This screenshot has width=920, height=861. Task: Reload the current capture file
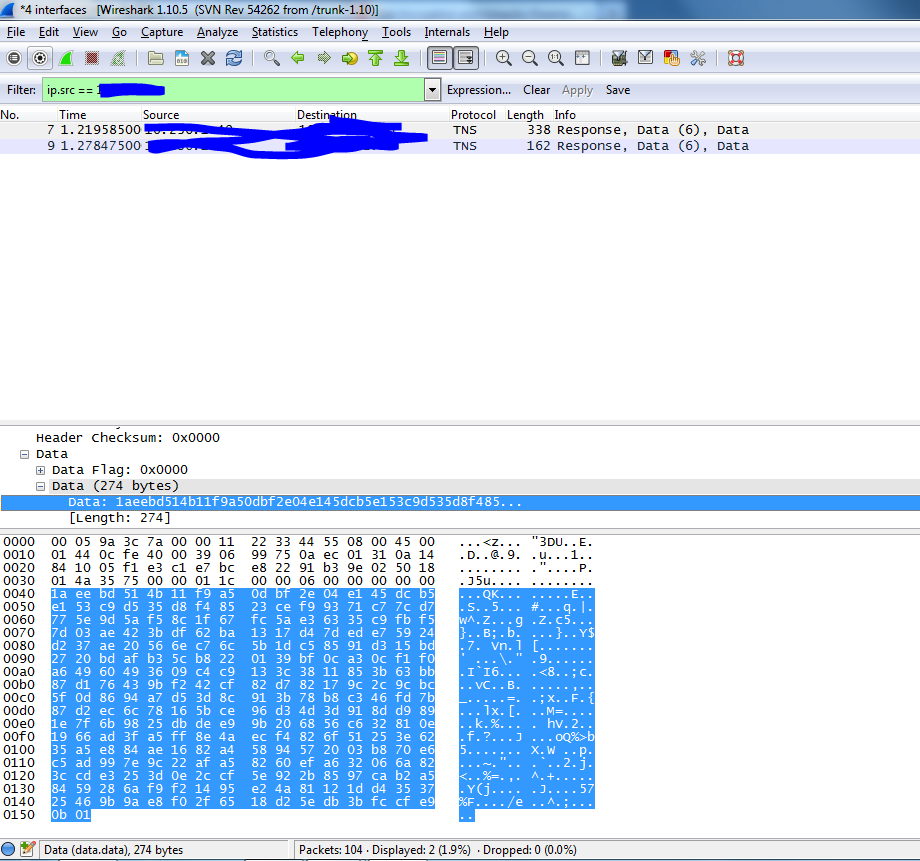tap(234, 58)
